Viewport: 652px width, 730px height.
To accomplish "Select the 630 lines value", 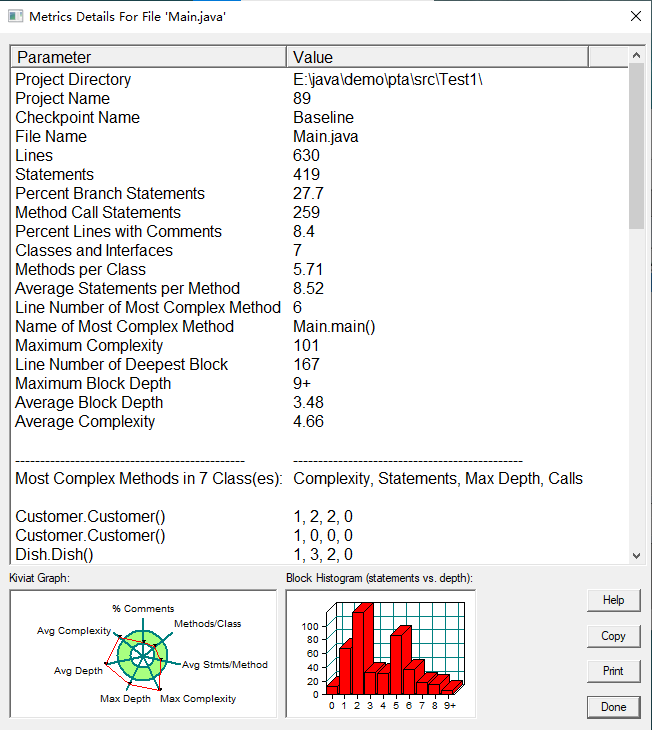I will (x=306, y=155).
